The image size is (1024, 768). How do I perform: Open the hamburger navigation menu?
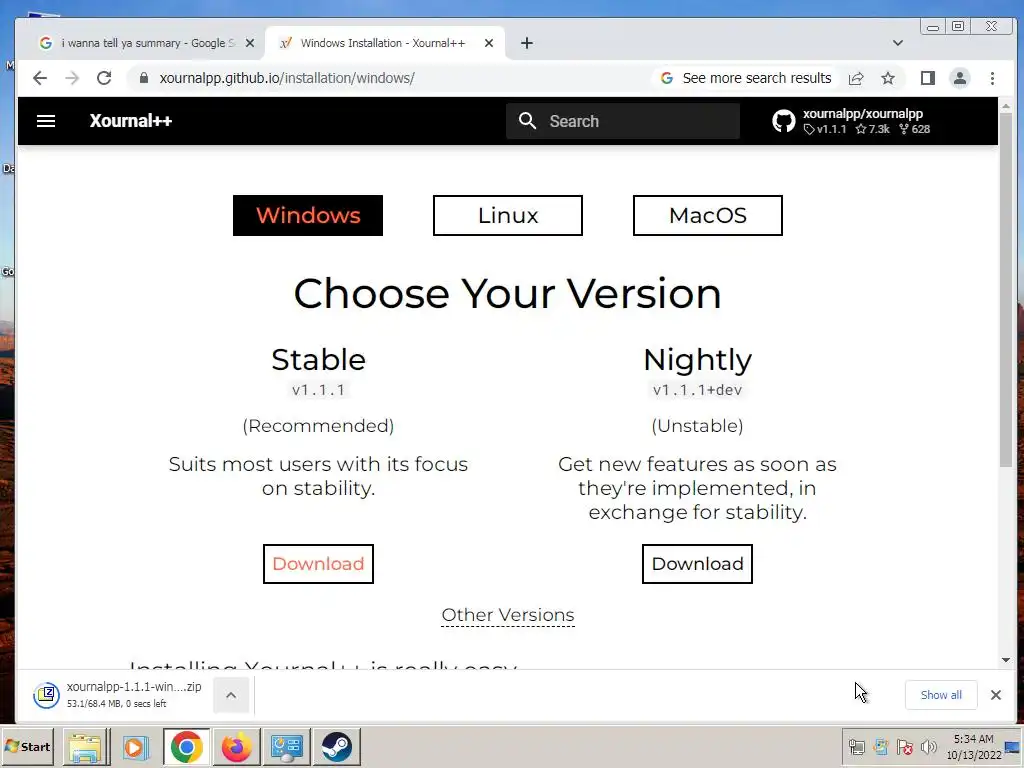[46, 121]
